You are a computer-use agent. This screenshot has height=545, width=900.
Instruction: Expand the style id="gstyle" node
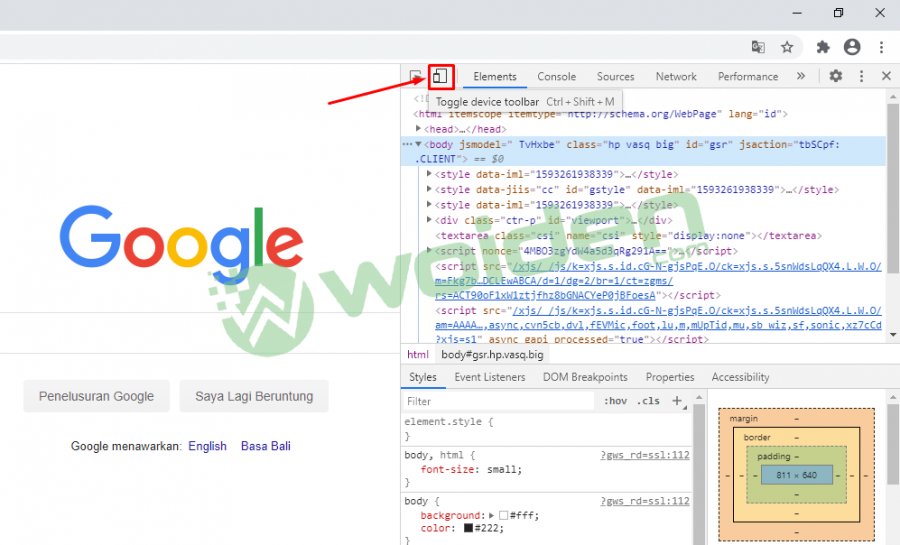coord(429,189)
